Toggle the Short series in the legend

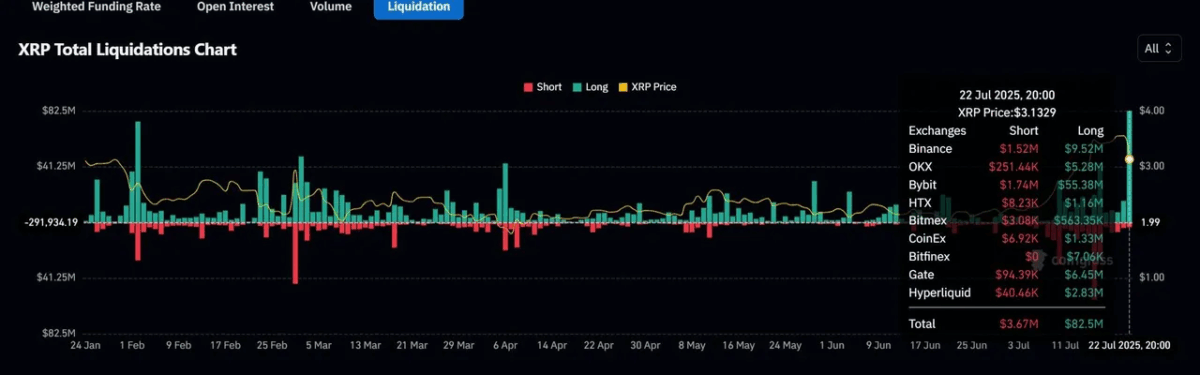coord(542,87)
